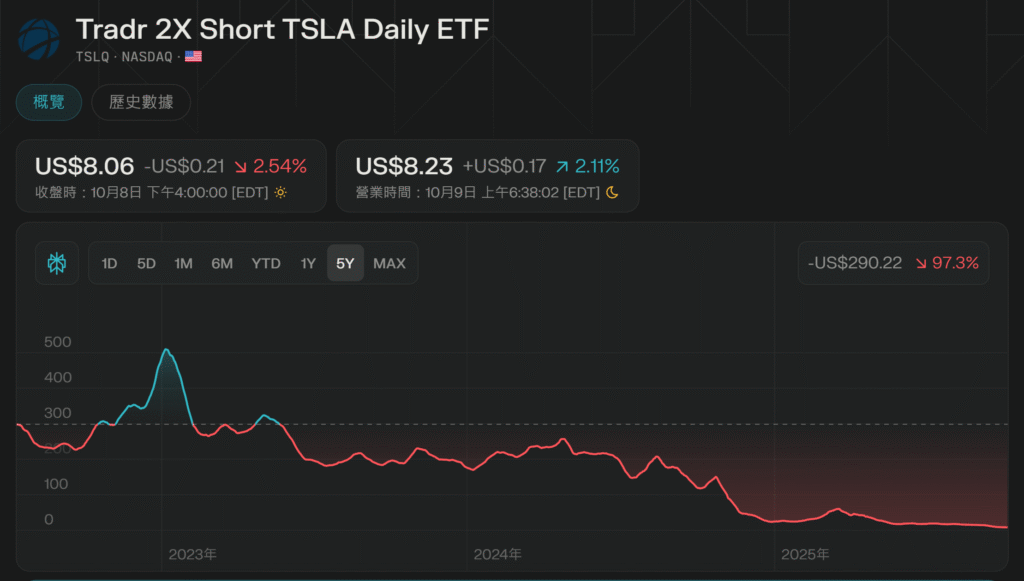Show the 6M chart range
Viewport: 1024px width, 581px height.
(x=222, y=263)
